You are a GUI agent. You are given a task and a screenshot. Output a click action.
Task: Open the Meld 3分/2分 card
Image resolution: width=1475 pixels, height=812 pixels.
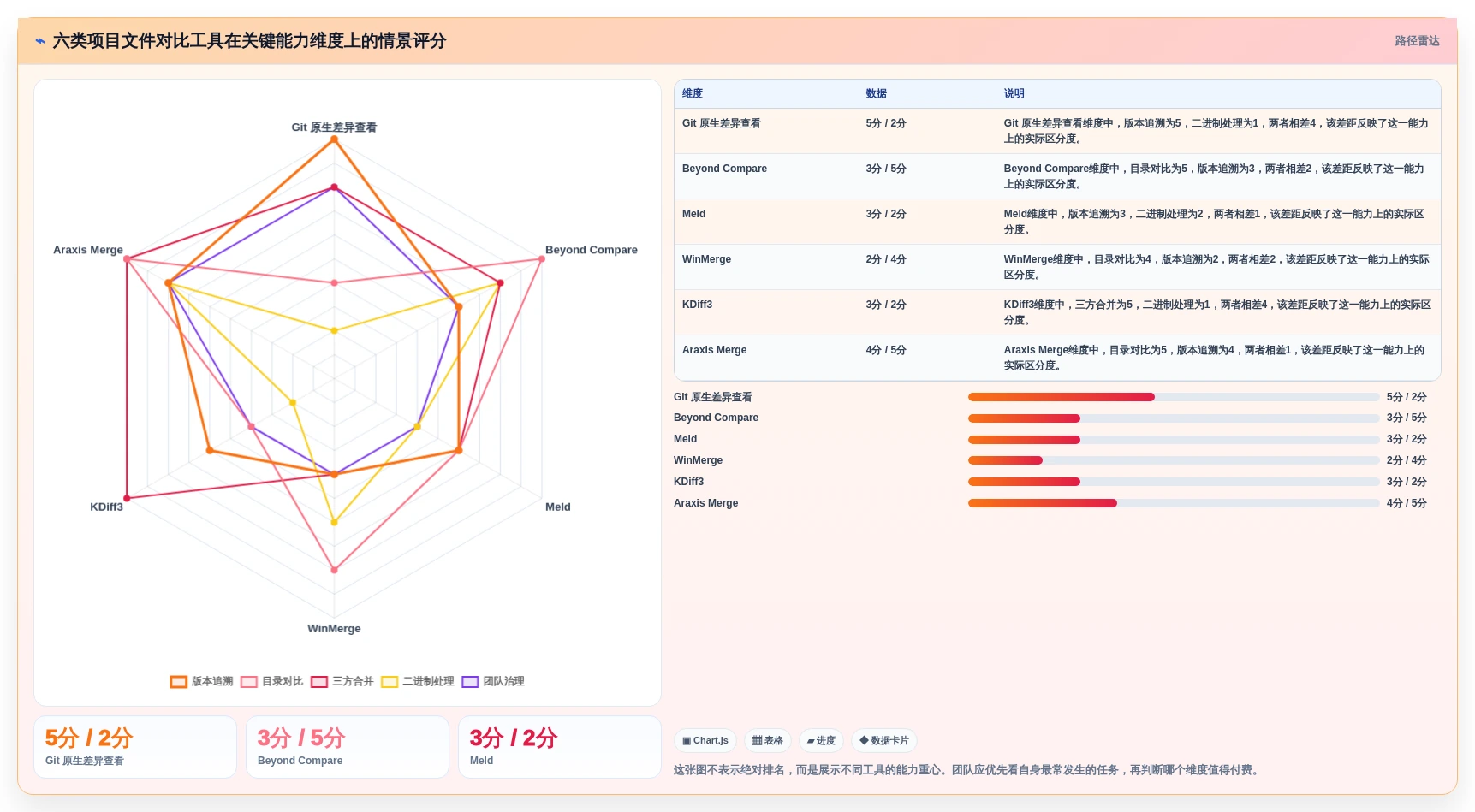tap(560, 747)
